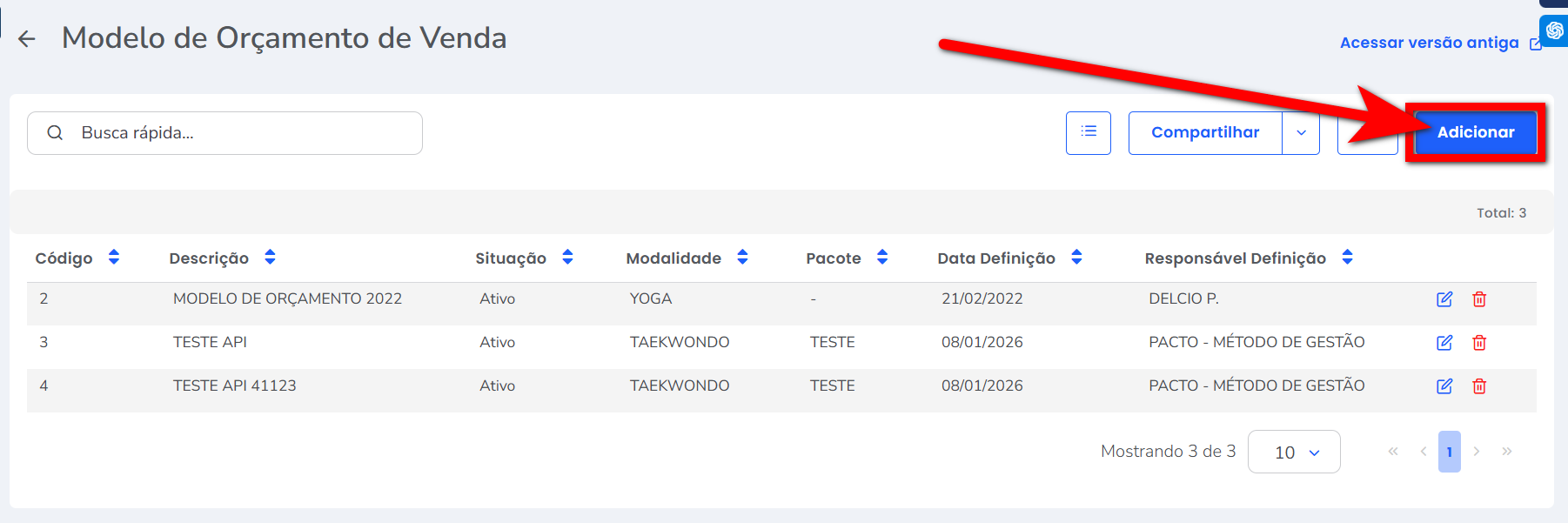
Task: Sort table by Situação column
Action: (x=567, y=258)
